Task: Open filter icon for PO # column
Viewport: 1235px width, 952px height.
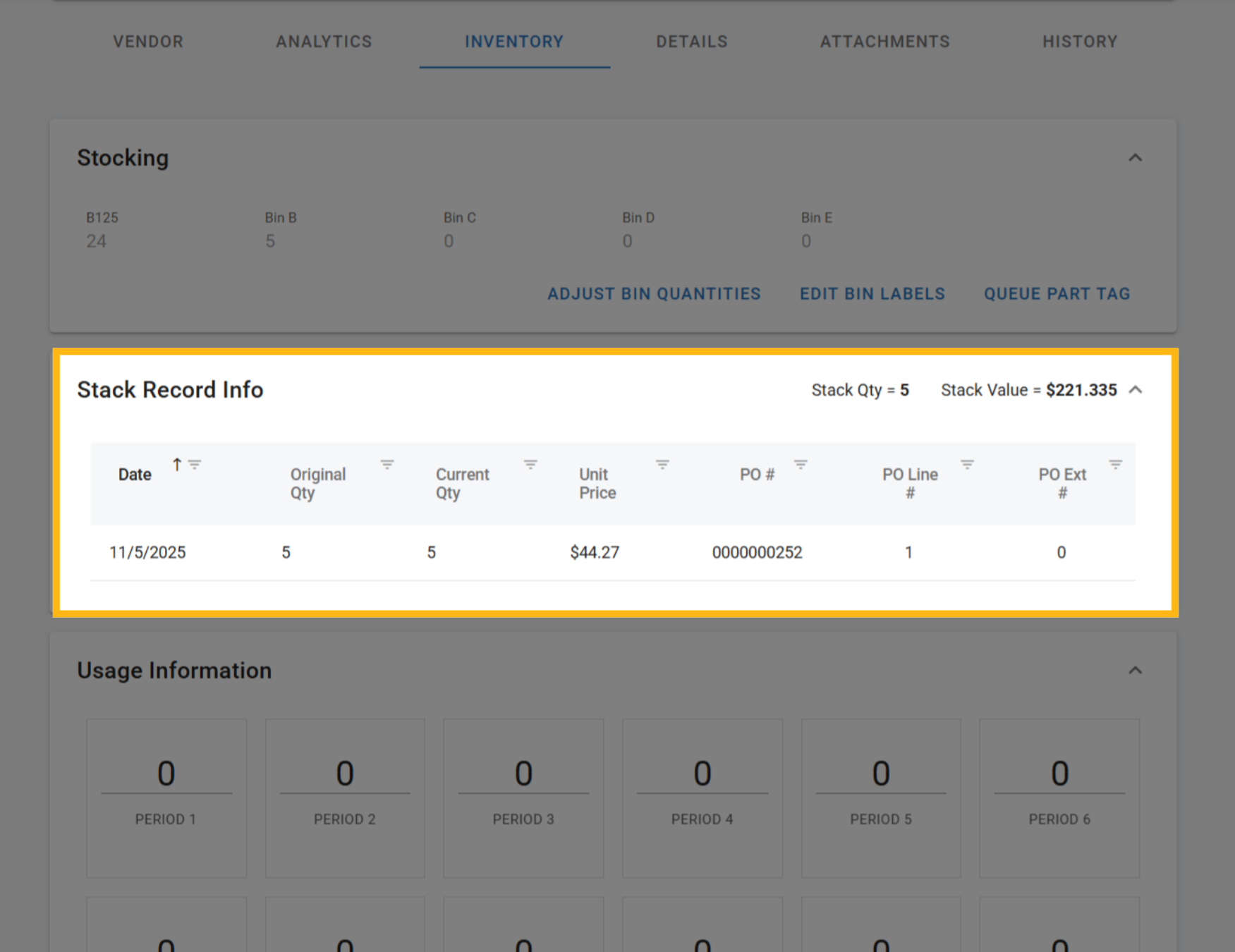Action: click(801, 464)
